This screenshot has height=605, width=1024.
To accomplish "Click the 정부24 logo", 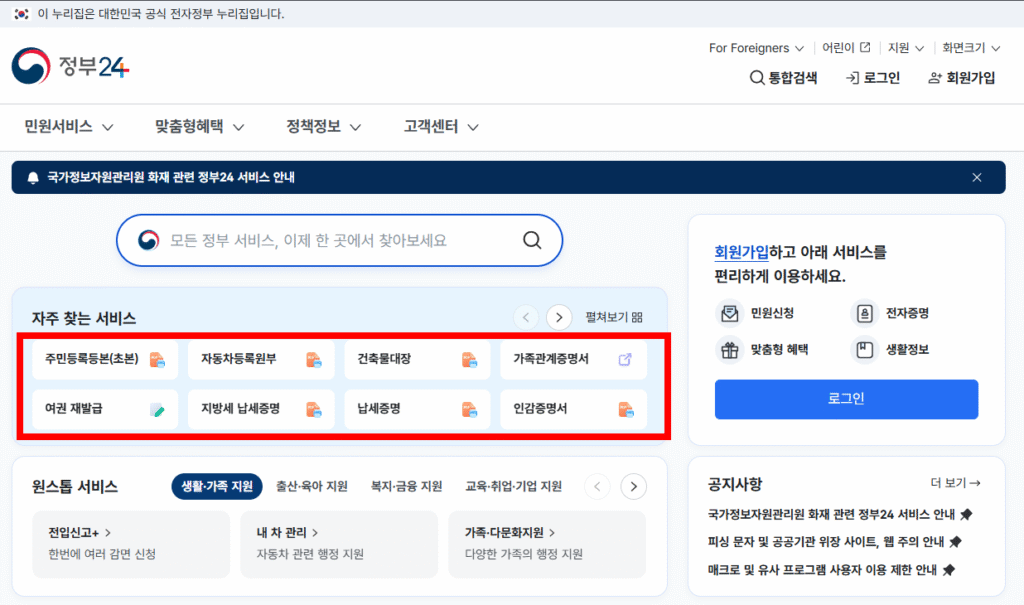I will click(x=70, y=67).
